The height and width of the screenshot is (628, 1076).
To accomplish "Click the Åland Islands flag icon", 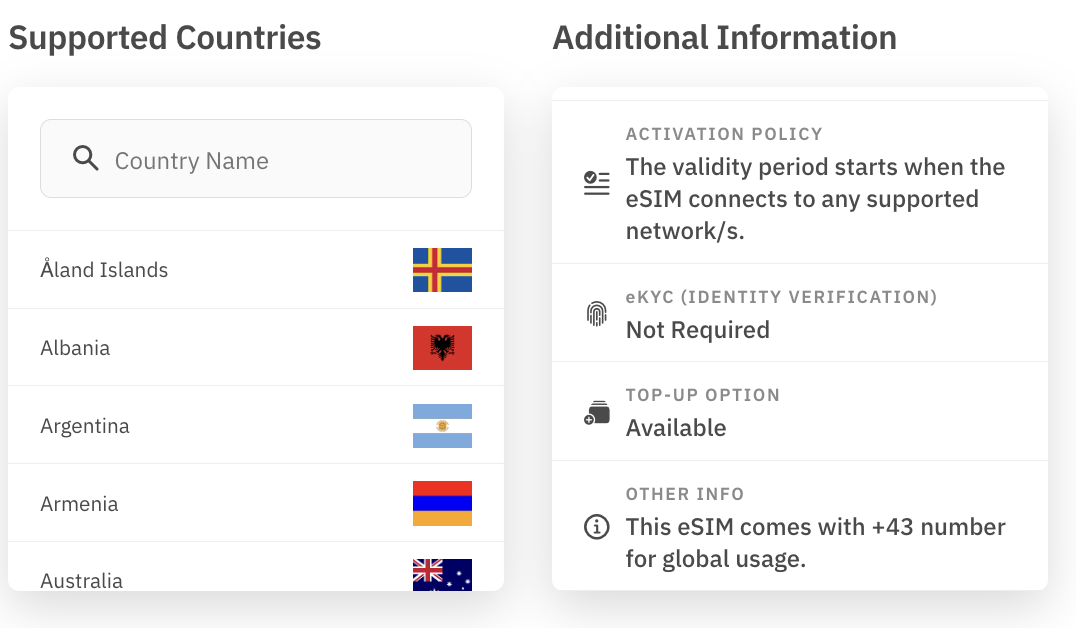I will point(442,270).
